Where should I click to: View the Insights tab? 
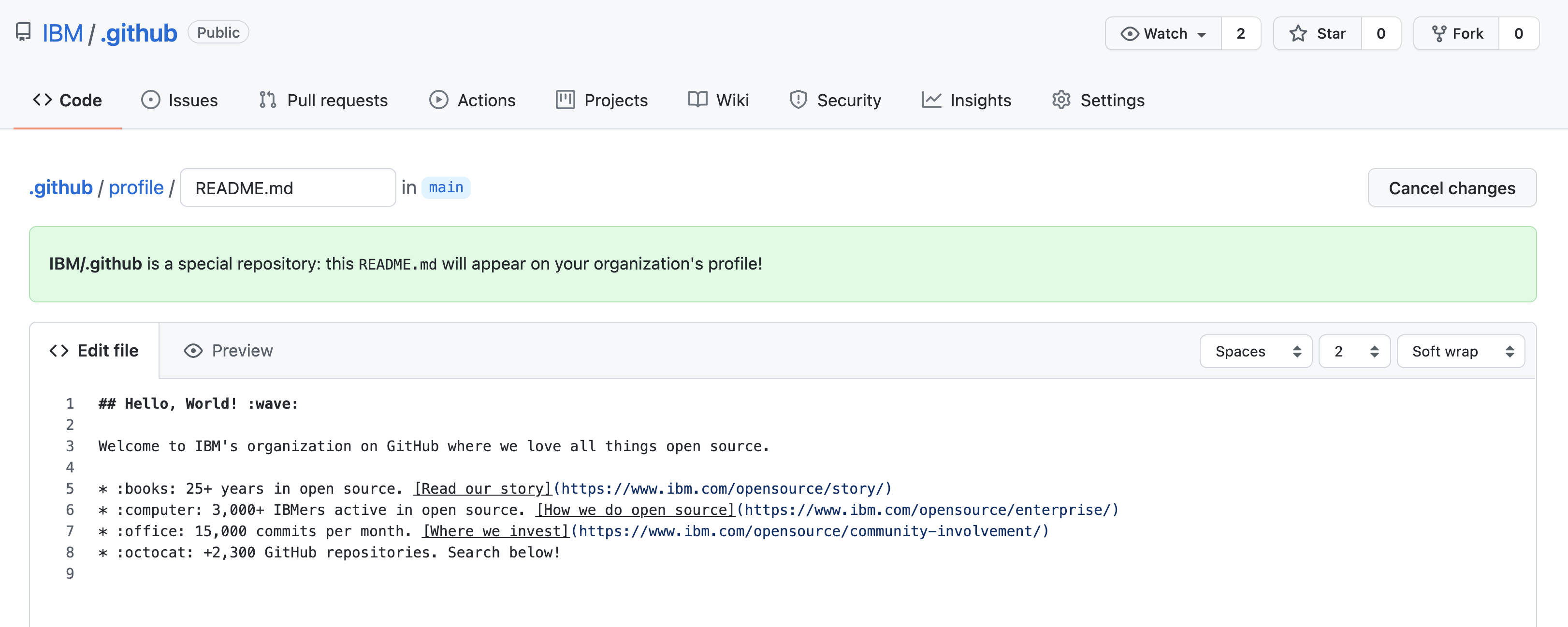point(967,100)
